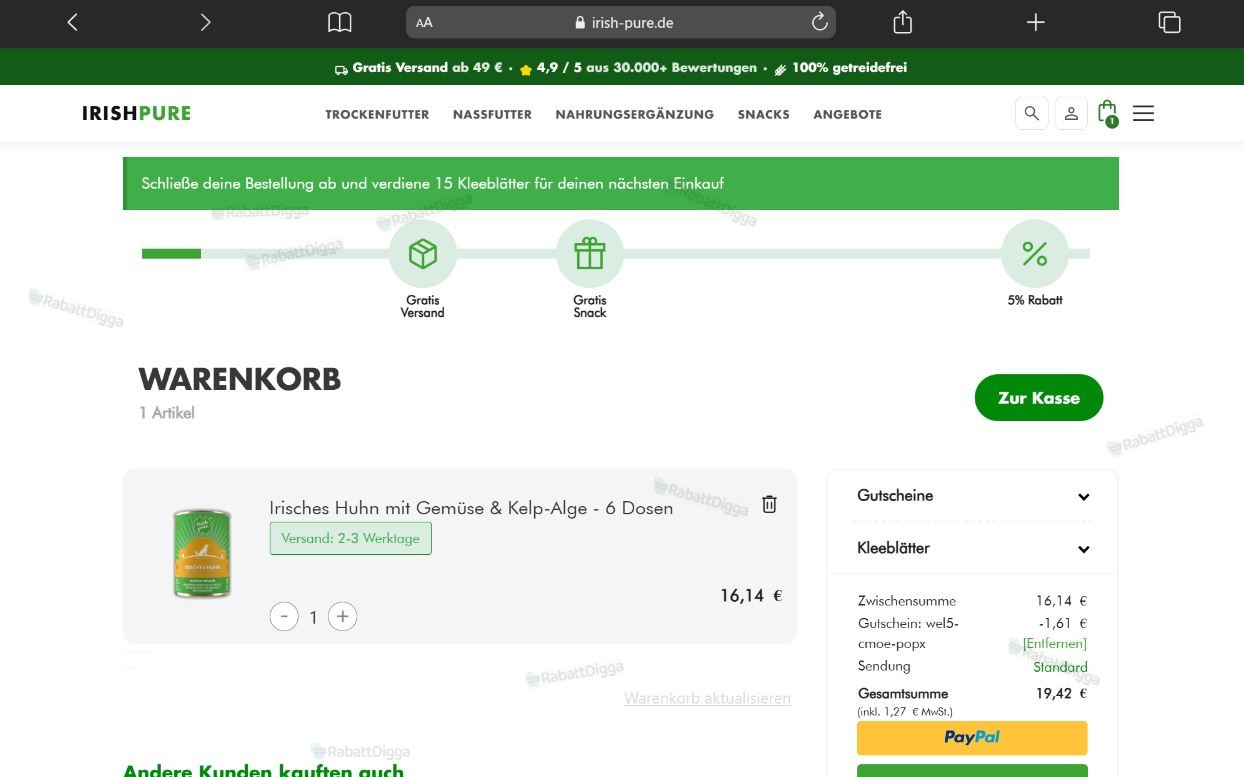The height and width of the screenshot is (777, 1244).
Task: Expand the Gutscheine section
Action: click(973, 496)
